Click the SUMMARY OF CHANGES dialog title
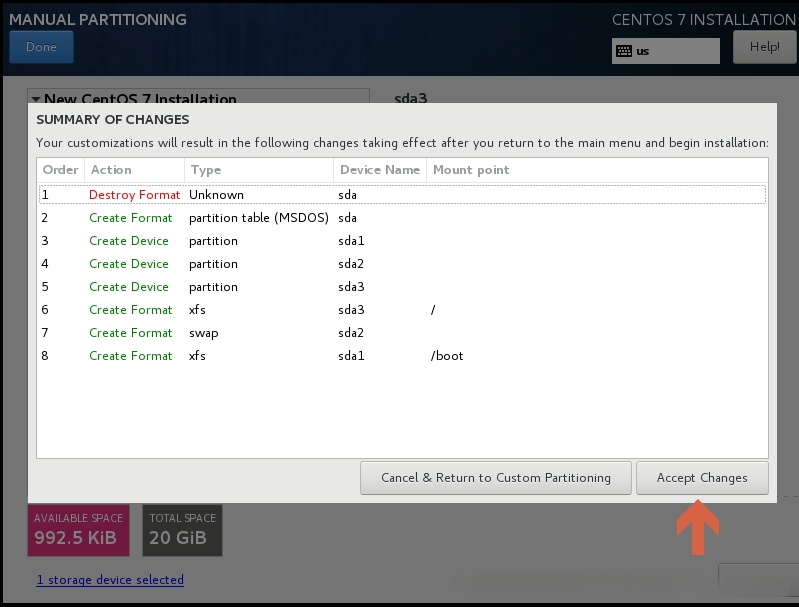This screenshot has height=607, width=799. point(113,119)
